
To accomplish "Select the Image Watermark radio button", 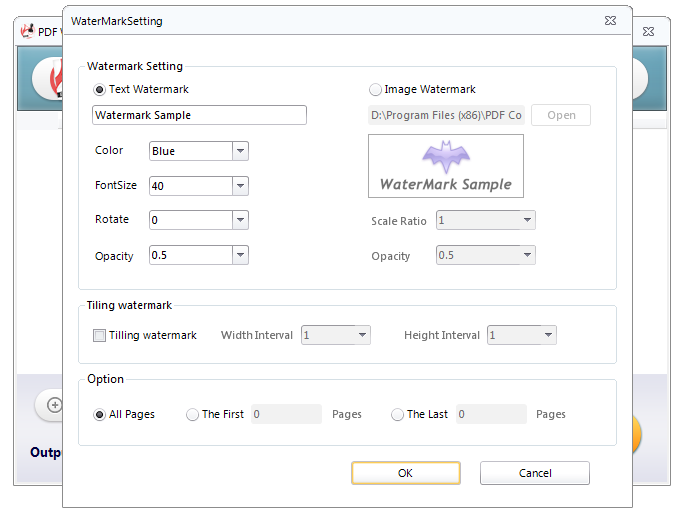I will (x=376, y=89).
